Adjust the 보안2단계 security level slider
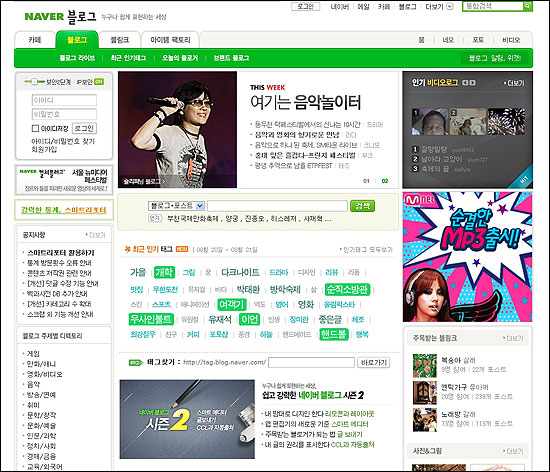The width and height of the screenshot is (550, 472). tap(34, 82)
